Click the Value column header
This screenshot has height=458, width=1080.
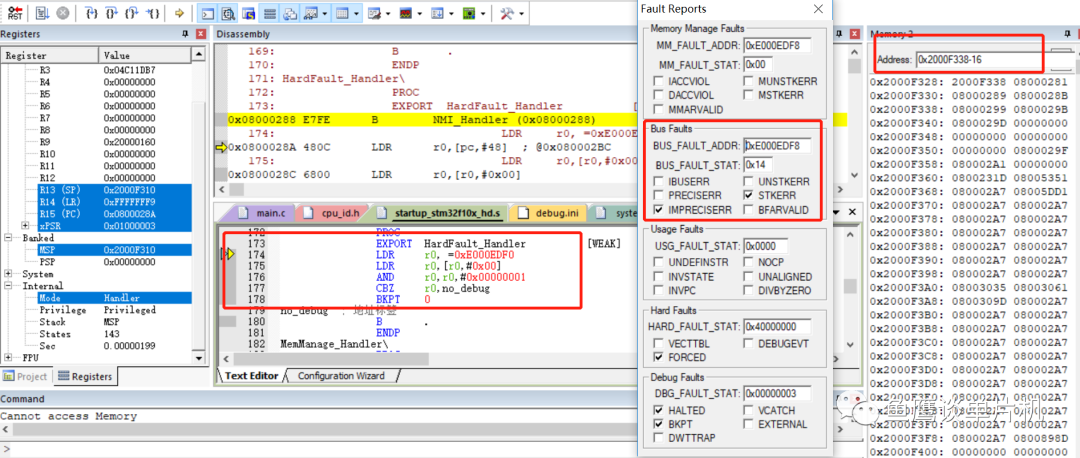[146, 55]
